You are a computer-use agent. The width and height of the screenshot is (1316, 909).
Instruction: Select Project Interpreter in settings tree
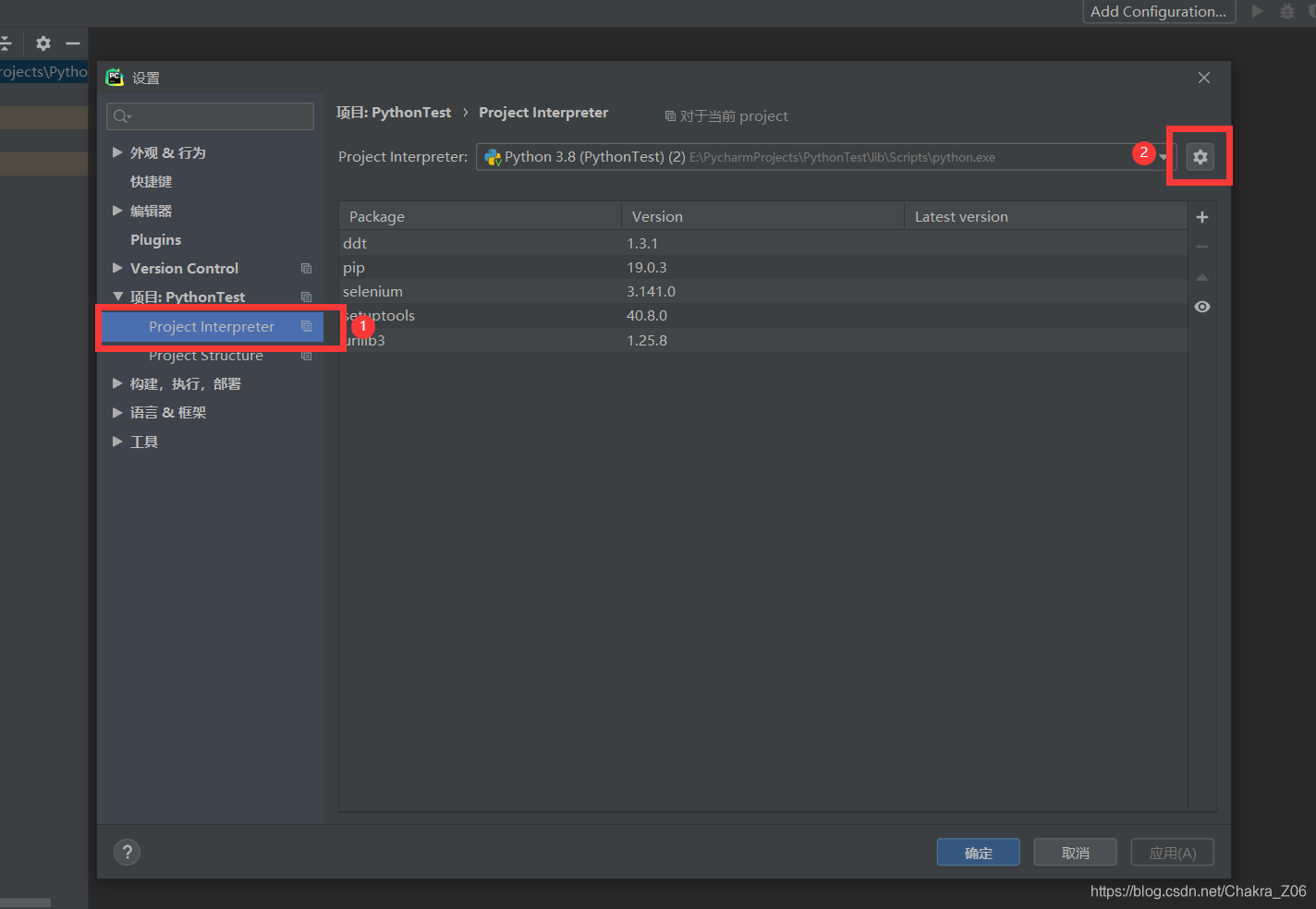pos(212,326)
